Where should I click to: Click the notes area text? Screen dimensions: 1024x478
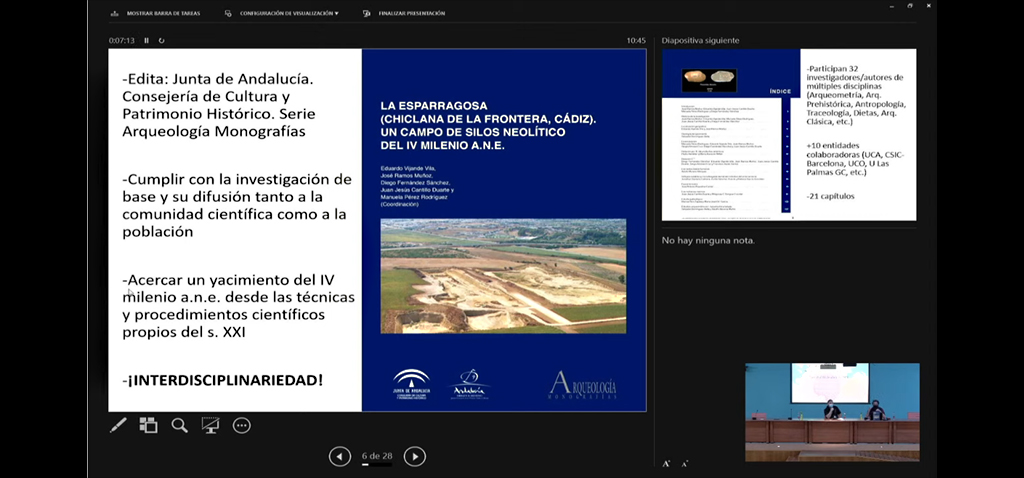[708, 241]
